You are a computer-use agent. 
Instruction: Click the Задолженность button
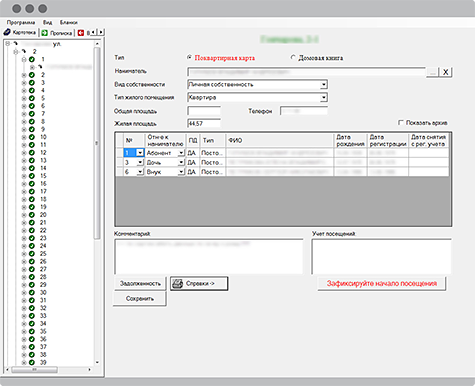[140, 283]
